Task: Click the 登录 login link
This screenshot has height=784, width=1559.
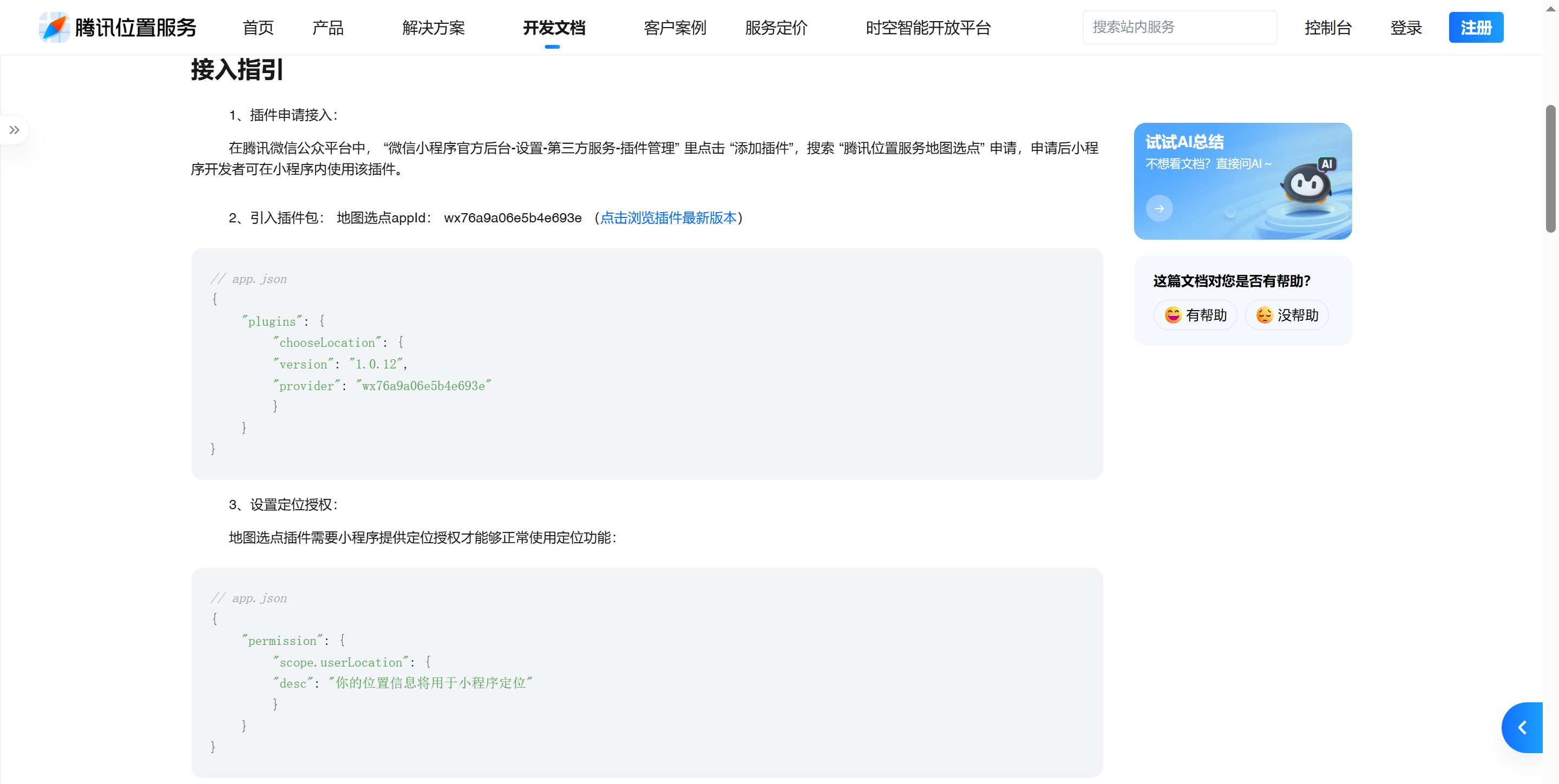Action: click(1405, 28)
